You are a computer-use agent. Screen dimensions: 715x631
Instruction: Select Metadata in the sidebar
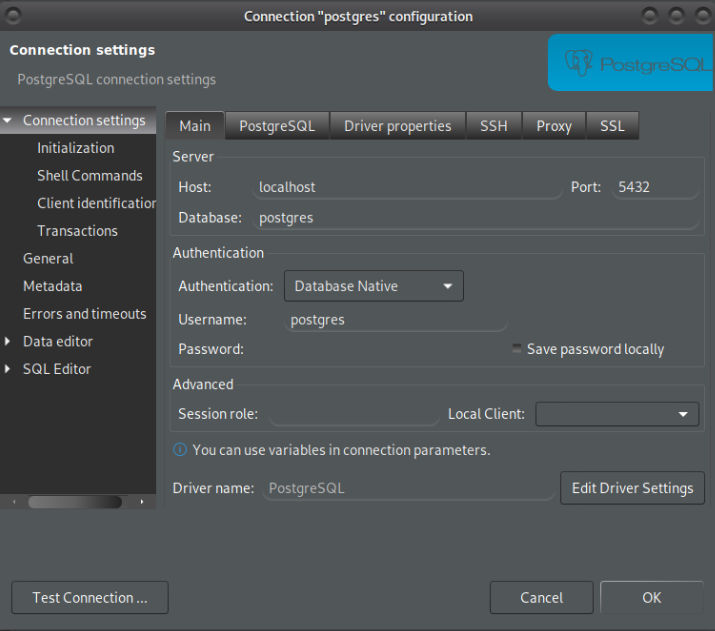[52, 286]
